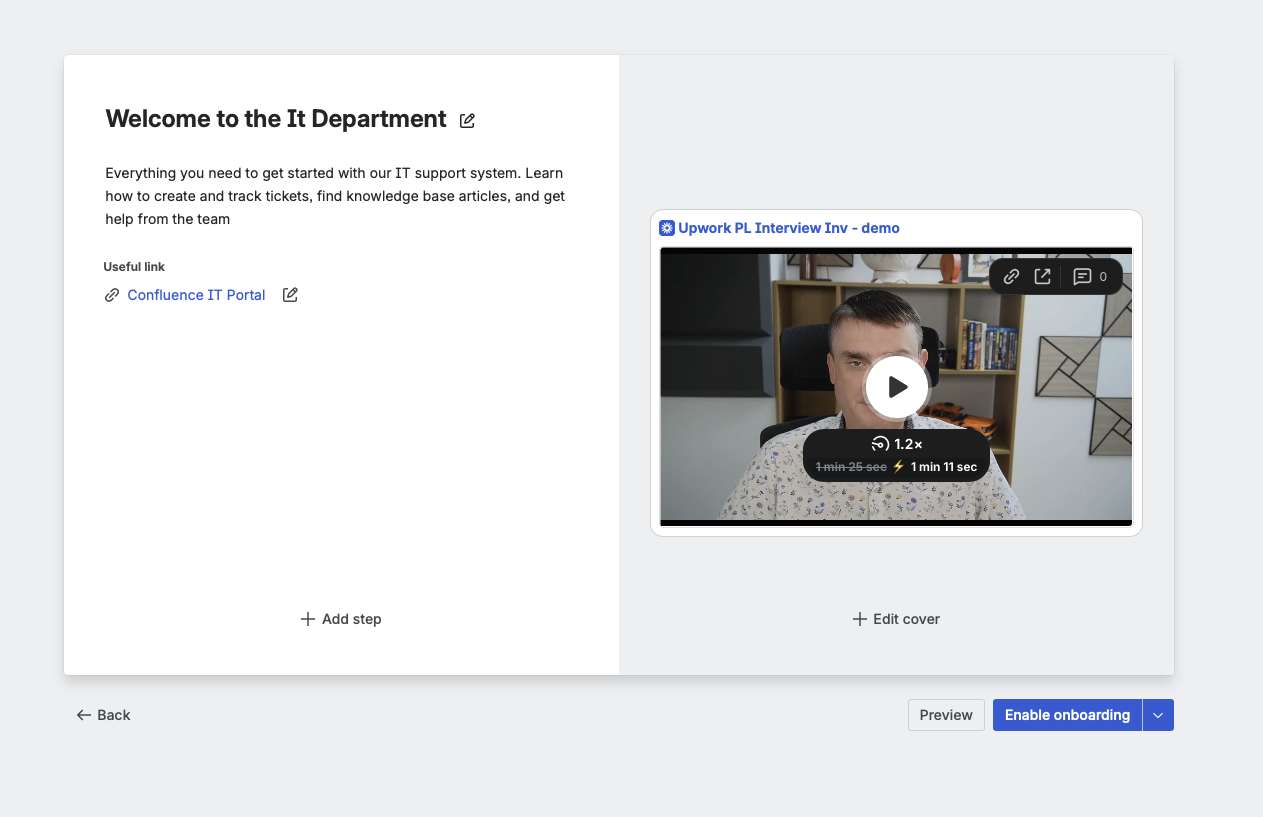The height and width of the screenshot is (817, 1263).
Task: Copy the video link using the overlay icon
Action: tap(1011, 277)
